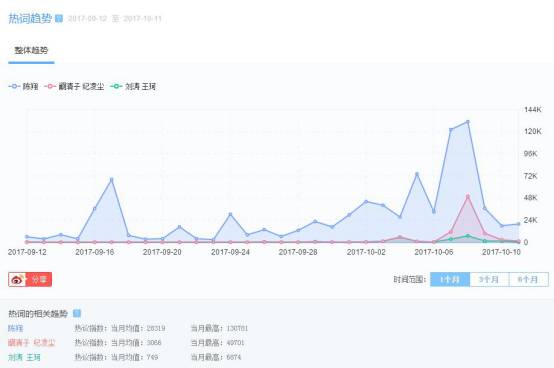Toggle the green 刘涛 王珂 legend series

point(133,86)
